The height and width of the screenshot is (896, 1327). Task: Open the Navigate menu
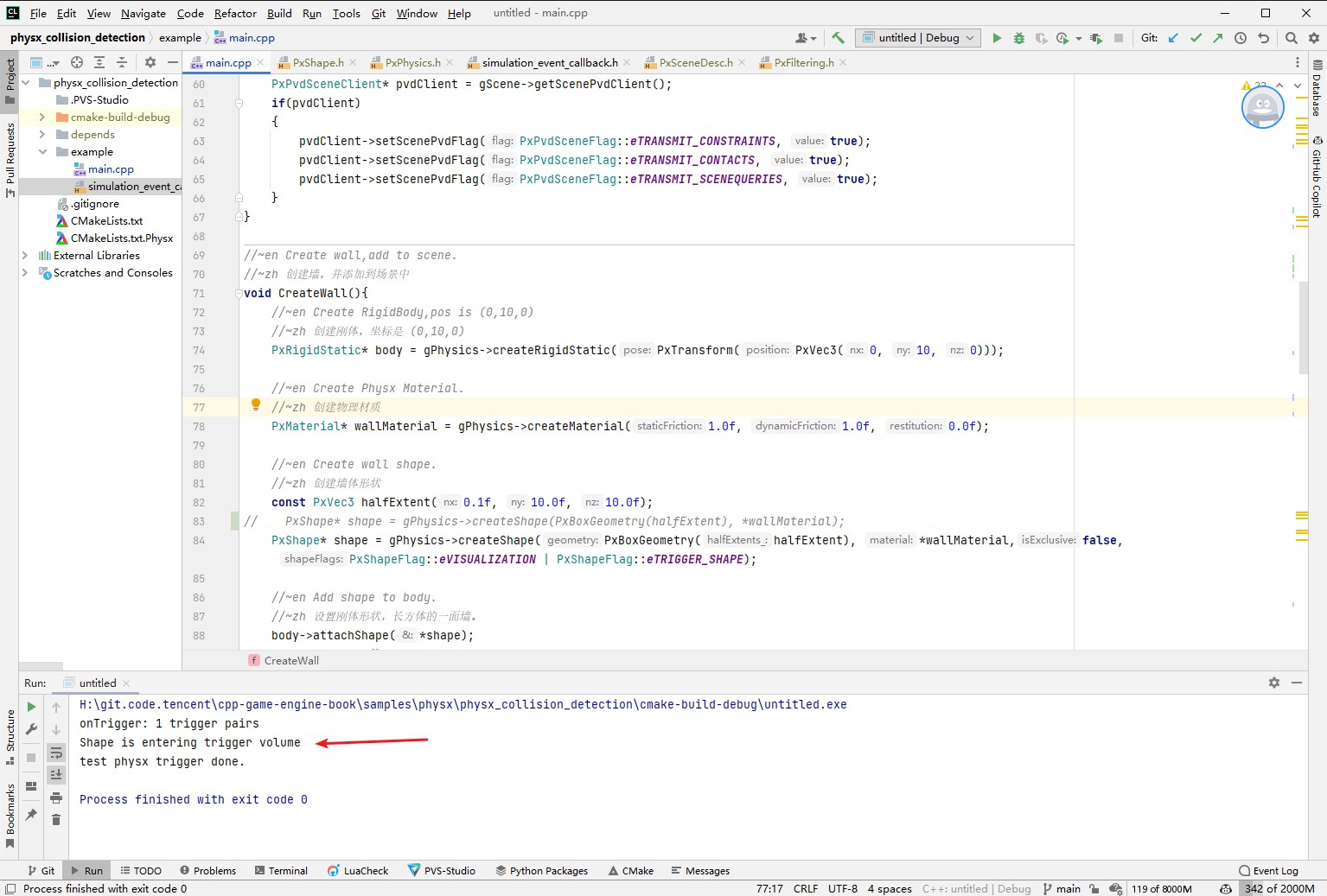click(x=143, y=13)
